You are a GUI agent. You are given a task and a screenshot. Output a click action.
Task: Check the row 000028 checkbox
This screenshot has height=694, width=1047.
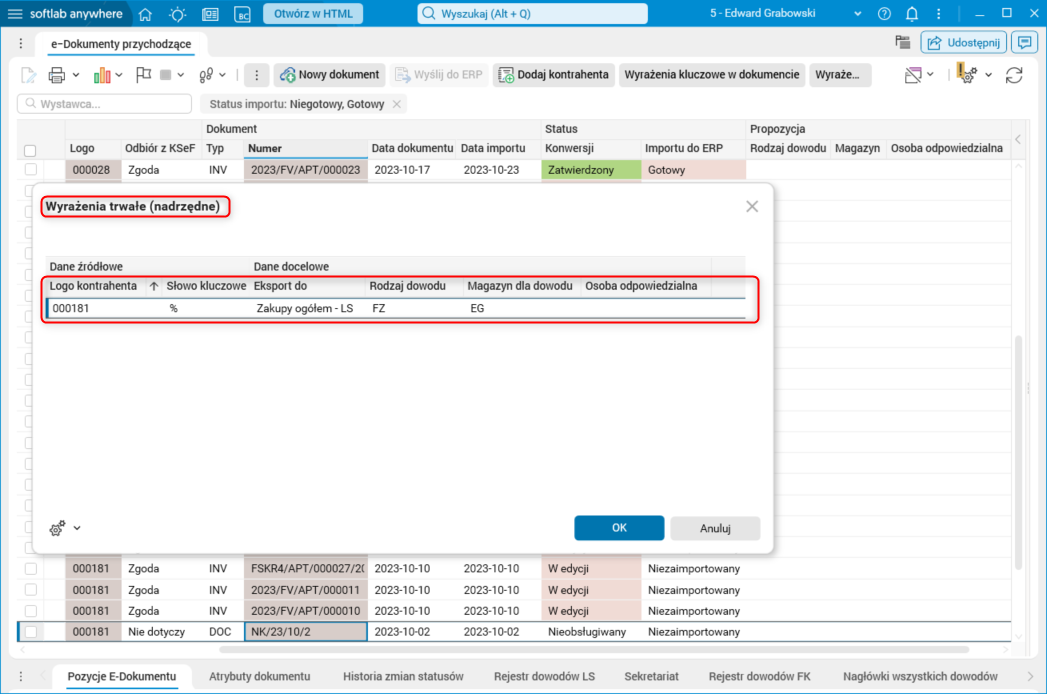click(x=31, y=170)
